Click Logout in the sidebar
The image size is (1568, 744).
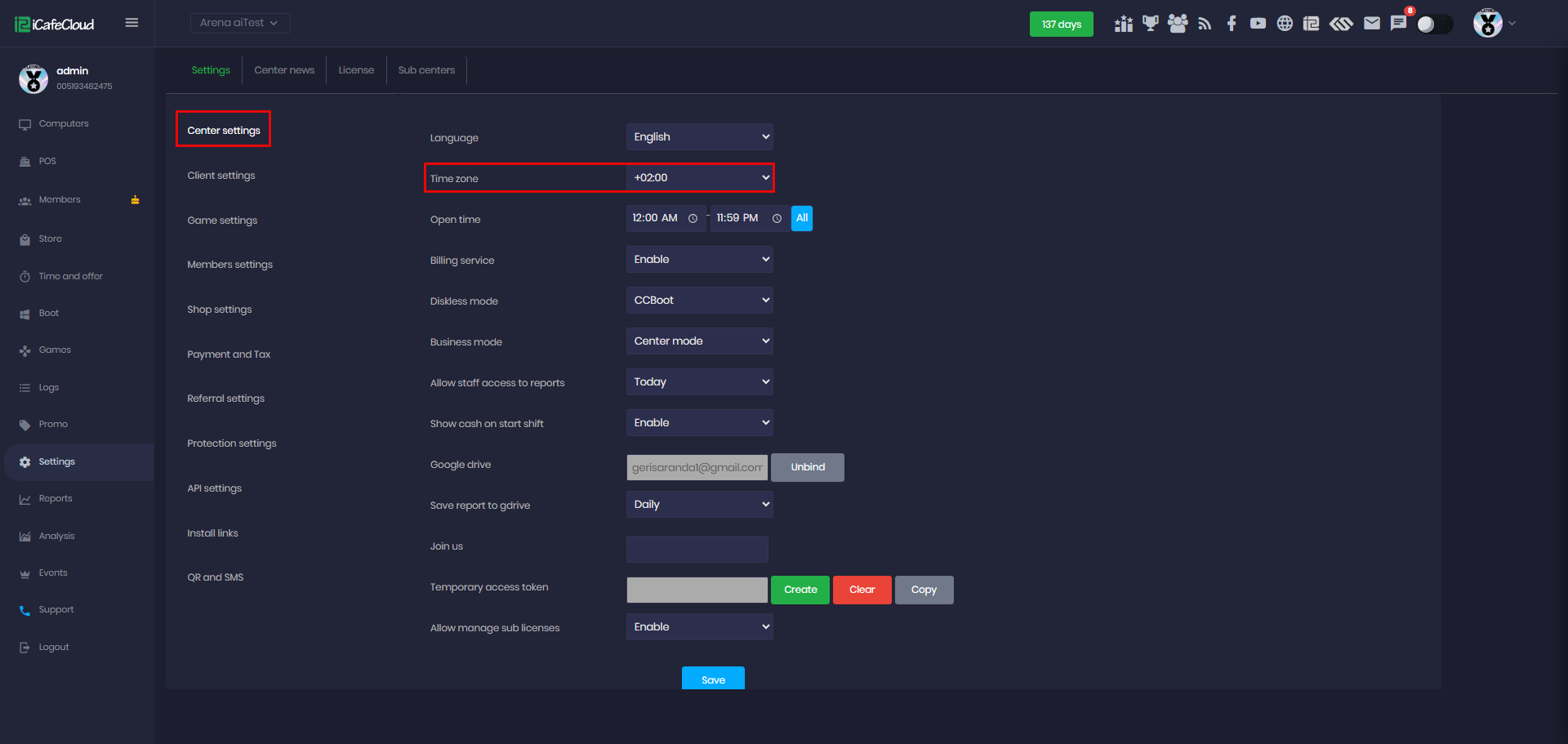tap(54, 648)
